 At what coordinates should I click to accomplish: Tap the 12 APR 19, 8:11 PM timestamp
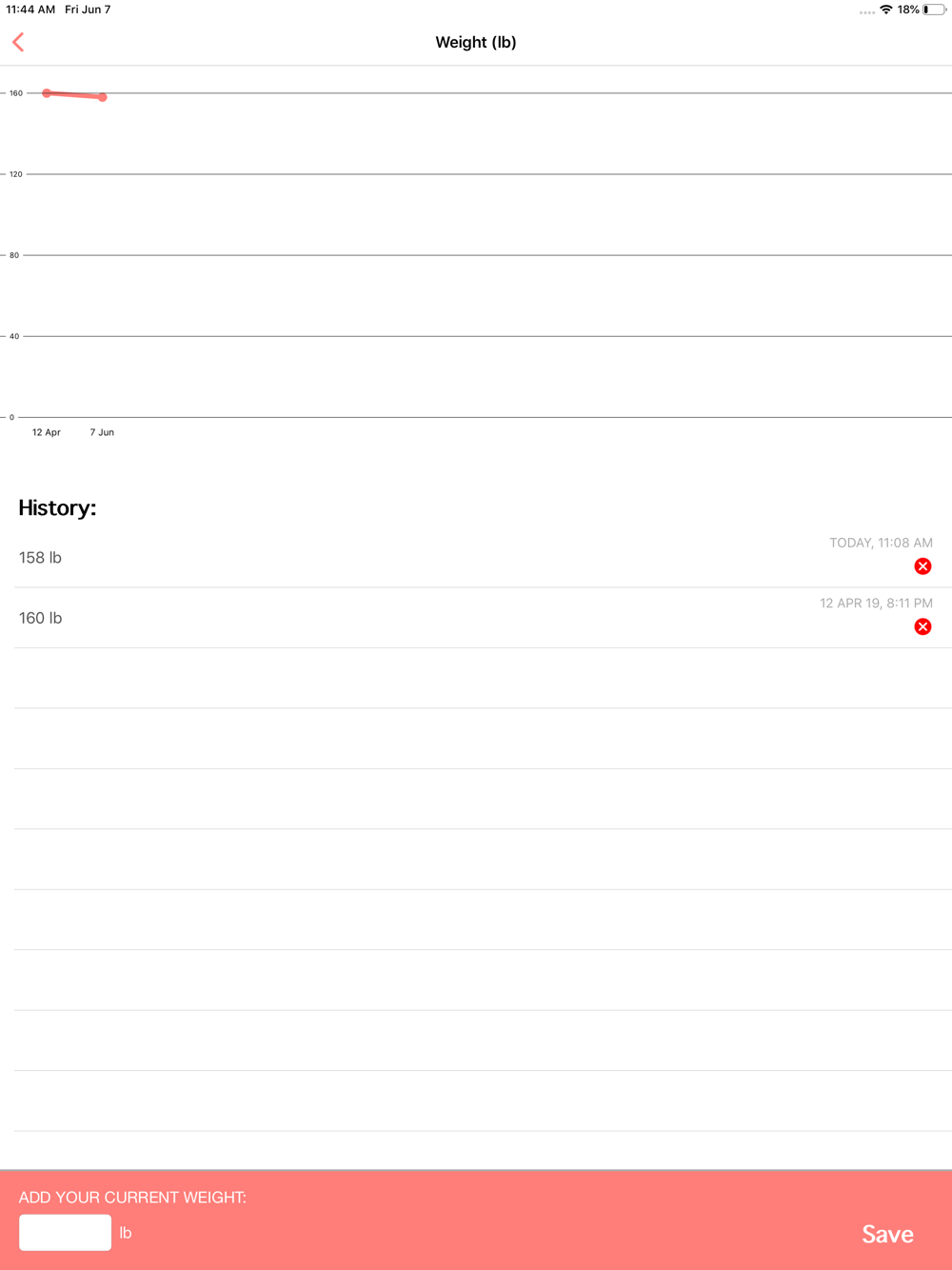[876, 603]
